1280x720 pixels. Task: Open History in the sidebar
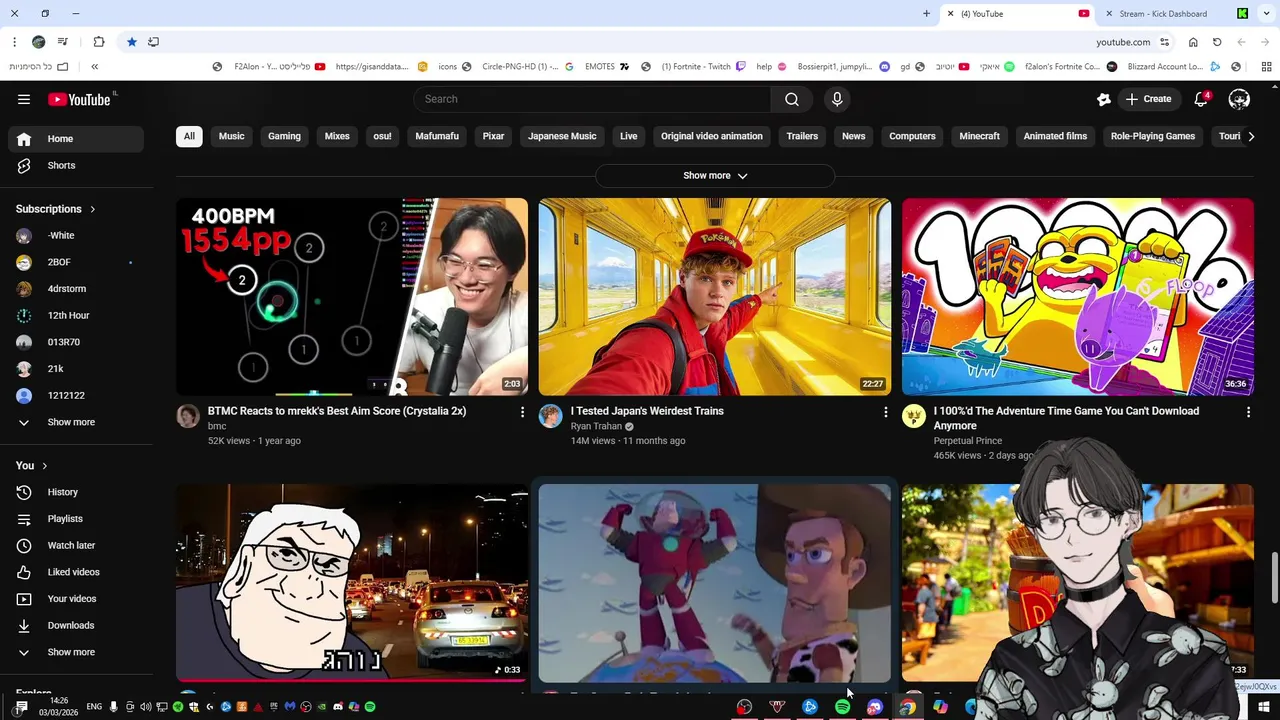pyautogui.click(x=75, y=492)
